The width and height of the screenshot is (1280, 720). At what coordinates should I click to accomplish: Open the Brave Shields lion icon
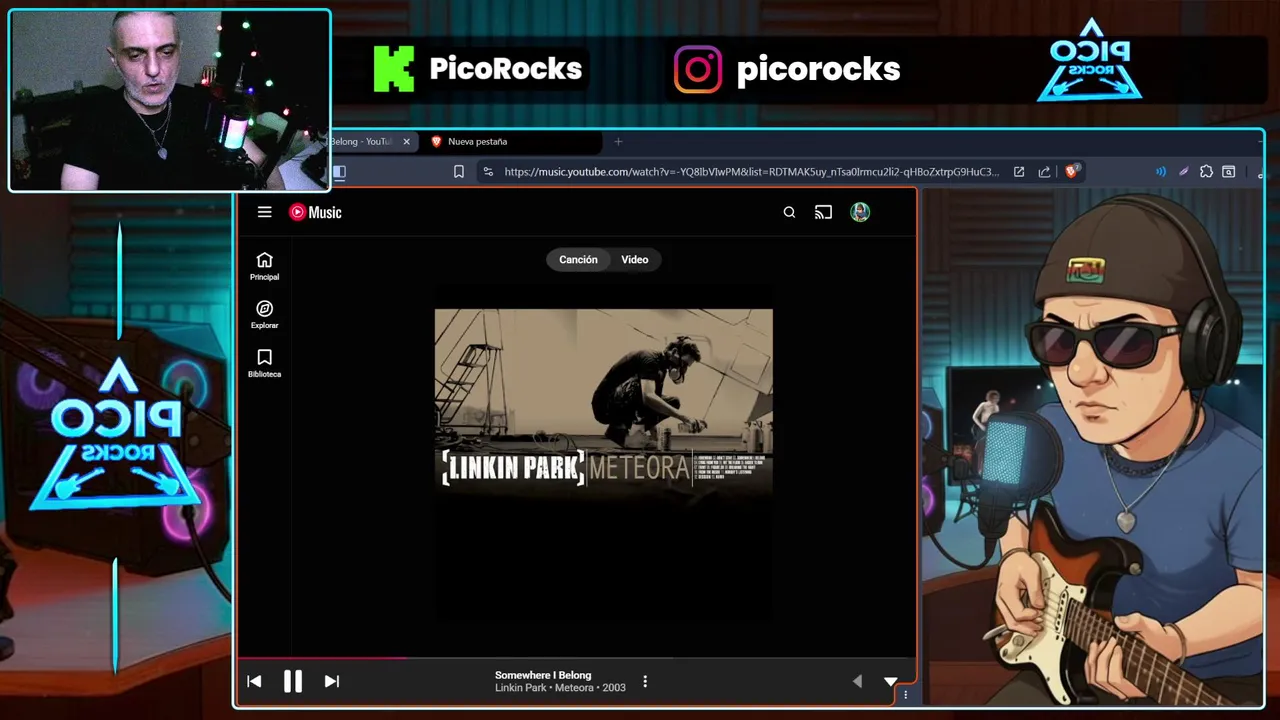tap(1071, 172)
